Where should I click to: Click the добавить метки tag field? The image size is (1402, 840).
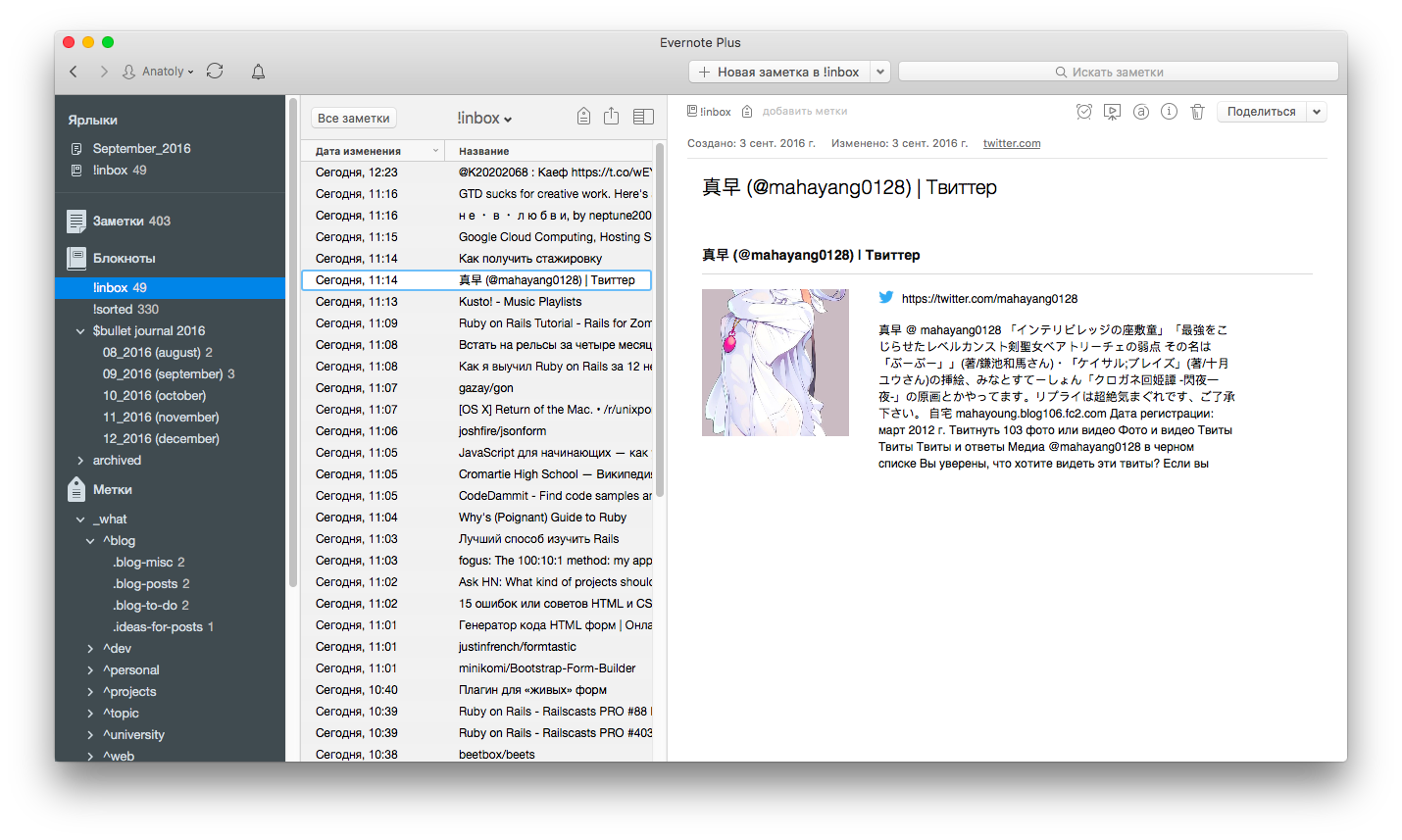coord(804,112)
